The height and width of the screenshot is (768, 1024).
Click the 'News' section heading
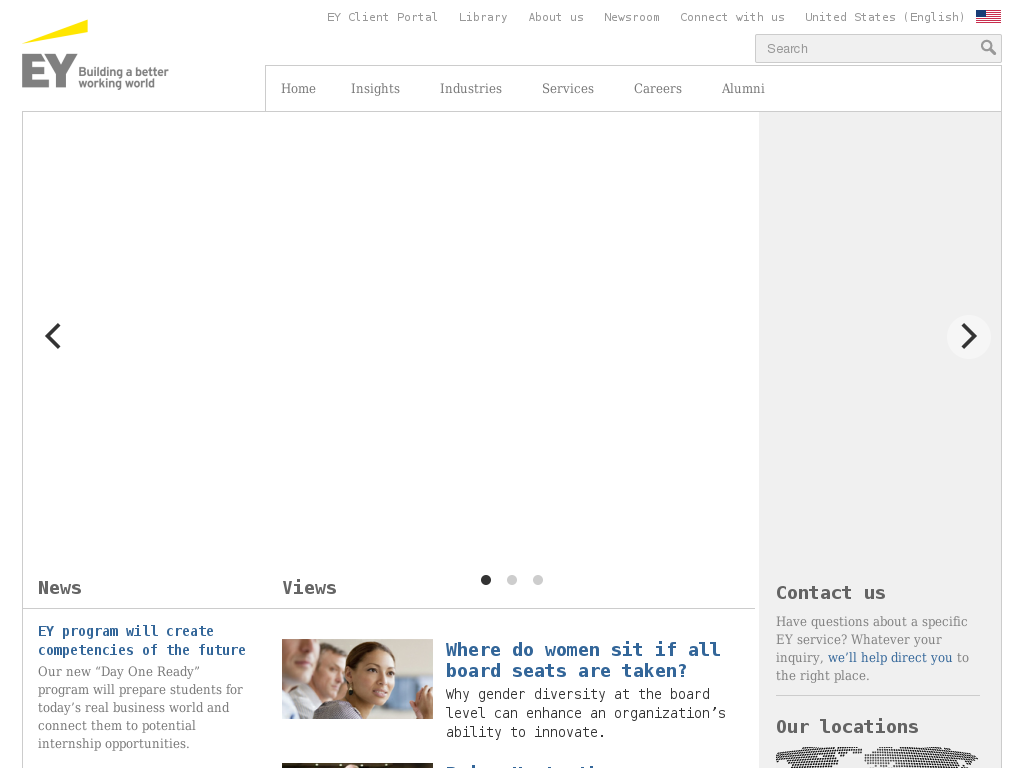click(x=59, y=588)
